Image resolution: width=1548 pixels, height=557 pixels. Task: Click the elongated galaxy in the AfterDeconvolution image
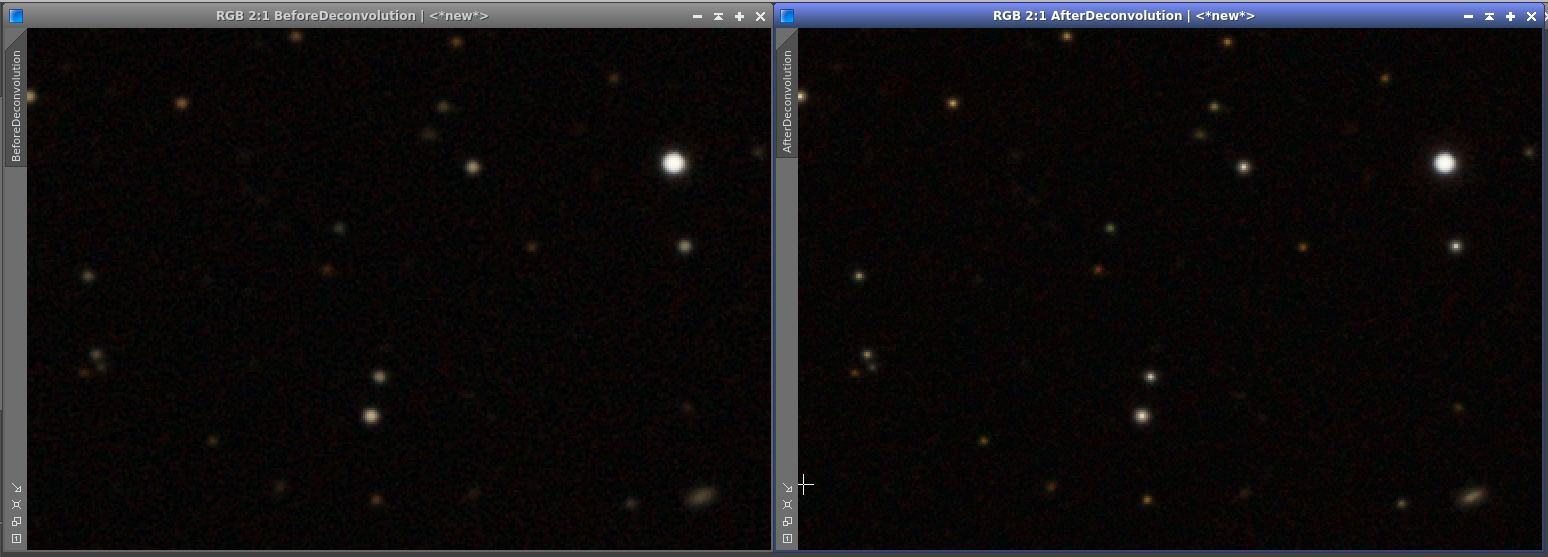click(1472, 495)
